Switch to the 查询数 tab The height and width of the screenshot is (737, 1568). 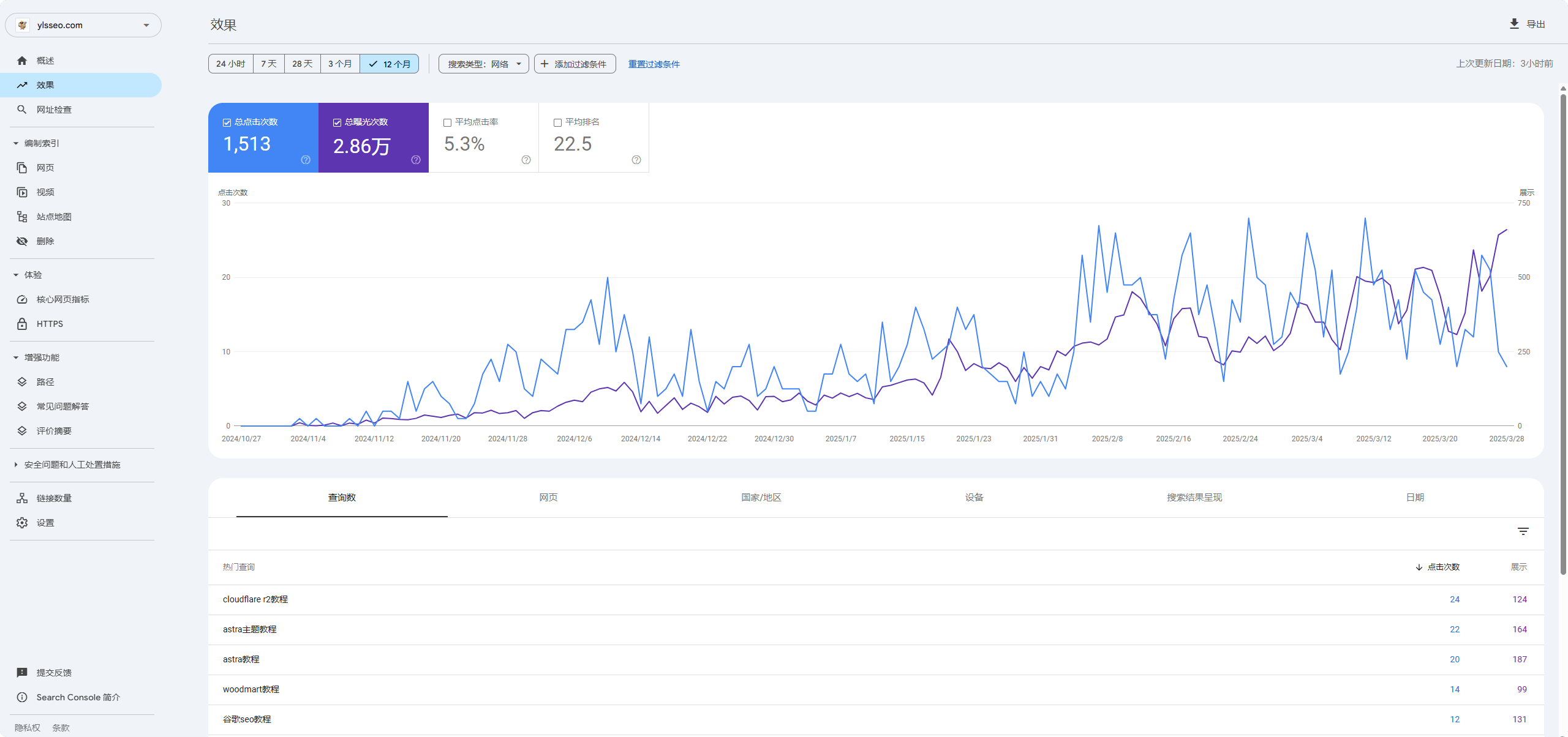342,498
